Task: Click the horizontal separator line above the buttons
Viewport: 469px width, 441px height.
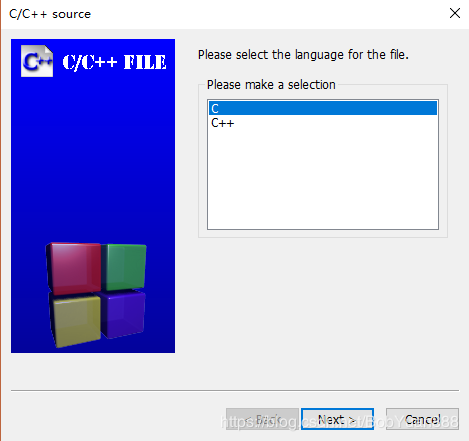Action: pyautogui.click(x=235, y=390)
